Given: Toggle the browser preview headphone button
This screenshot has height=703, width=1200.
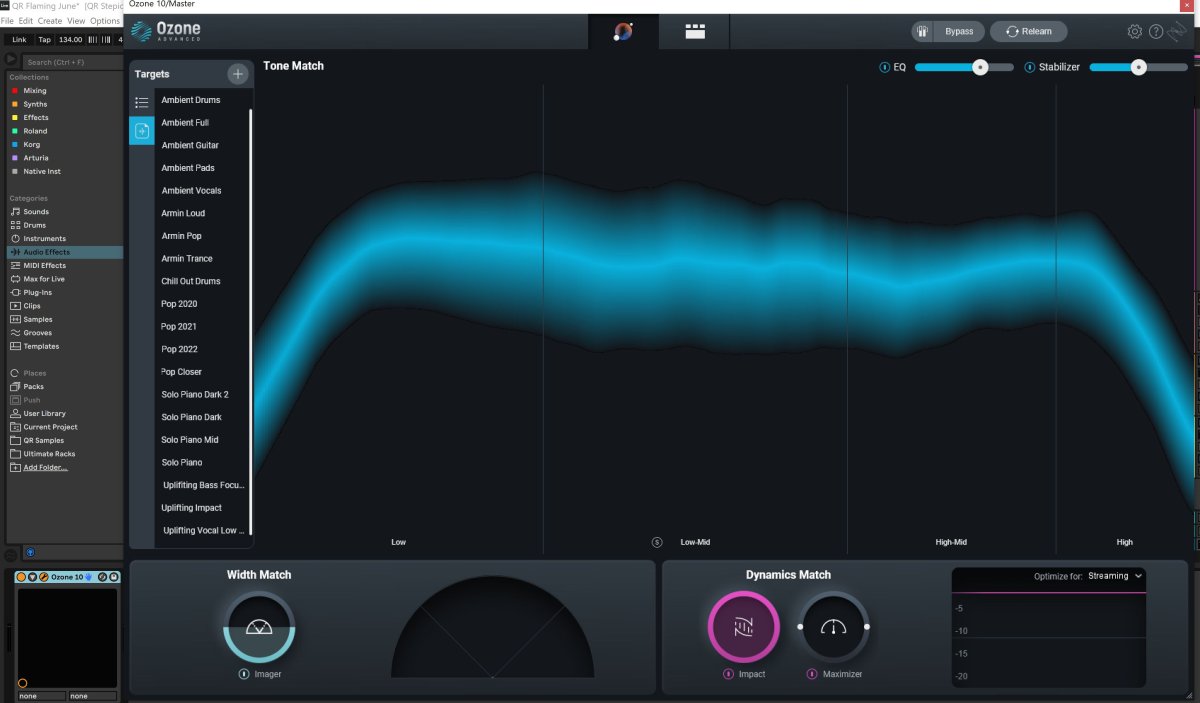Looking at the screenshot, I should 29,552.
